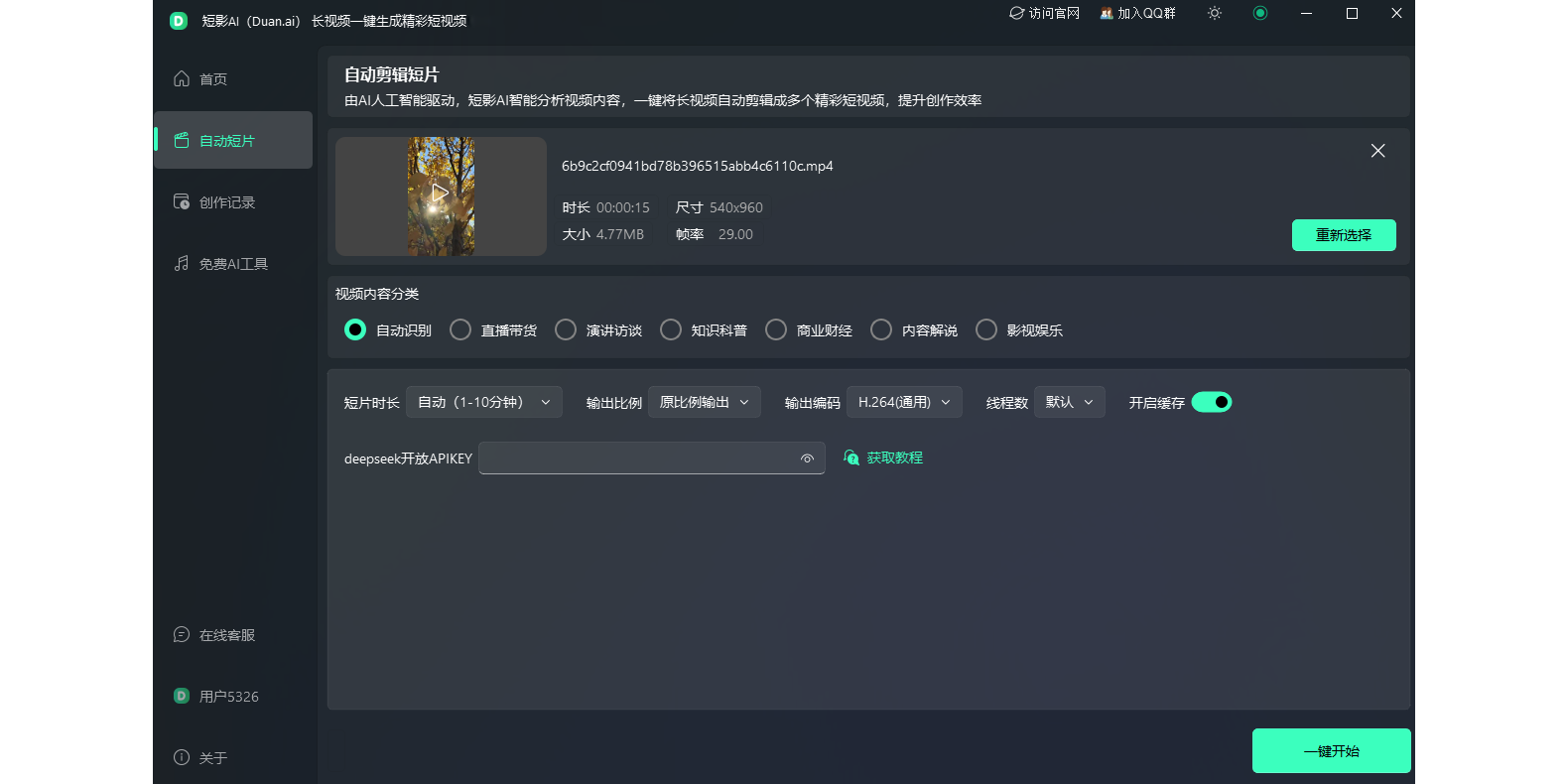The height and width of the screenshot is (784, 1568).
Task: Click the 加入QQ群 people icon
Action: [1106, 14]
